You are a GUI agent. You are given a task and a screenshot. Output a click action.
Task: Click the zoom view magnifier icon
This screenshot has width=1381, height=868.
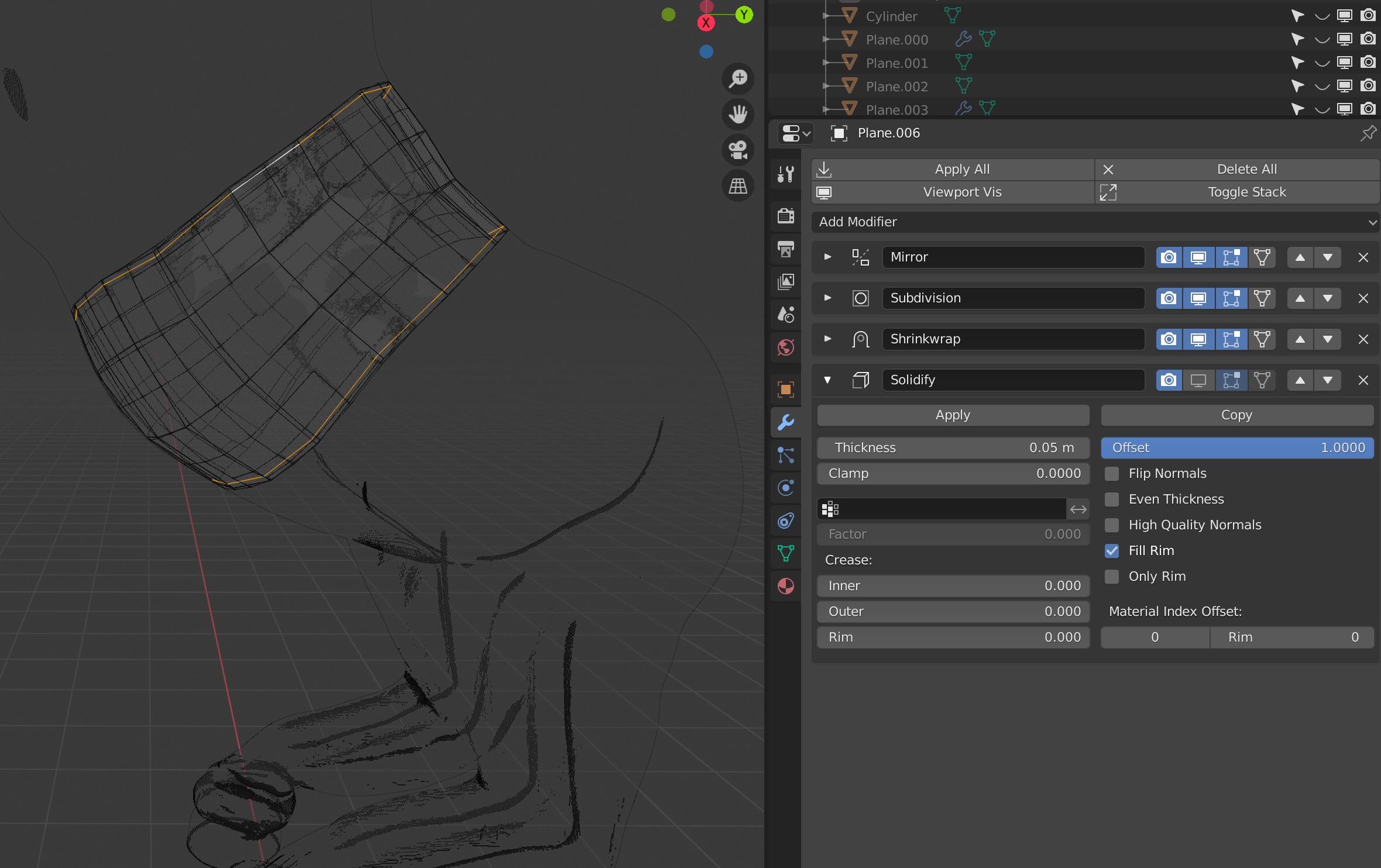(738, 78)
